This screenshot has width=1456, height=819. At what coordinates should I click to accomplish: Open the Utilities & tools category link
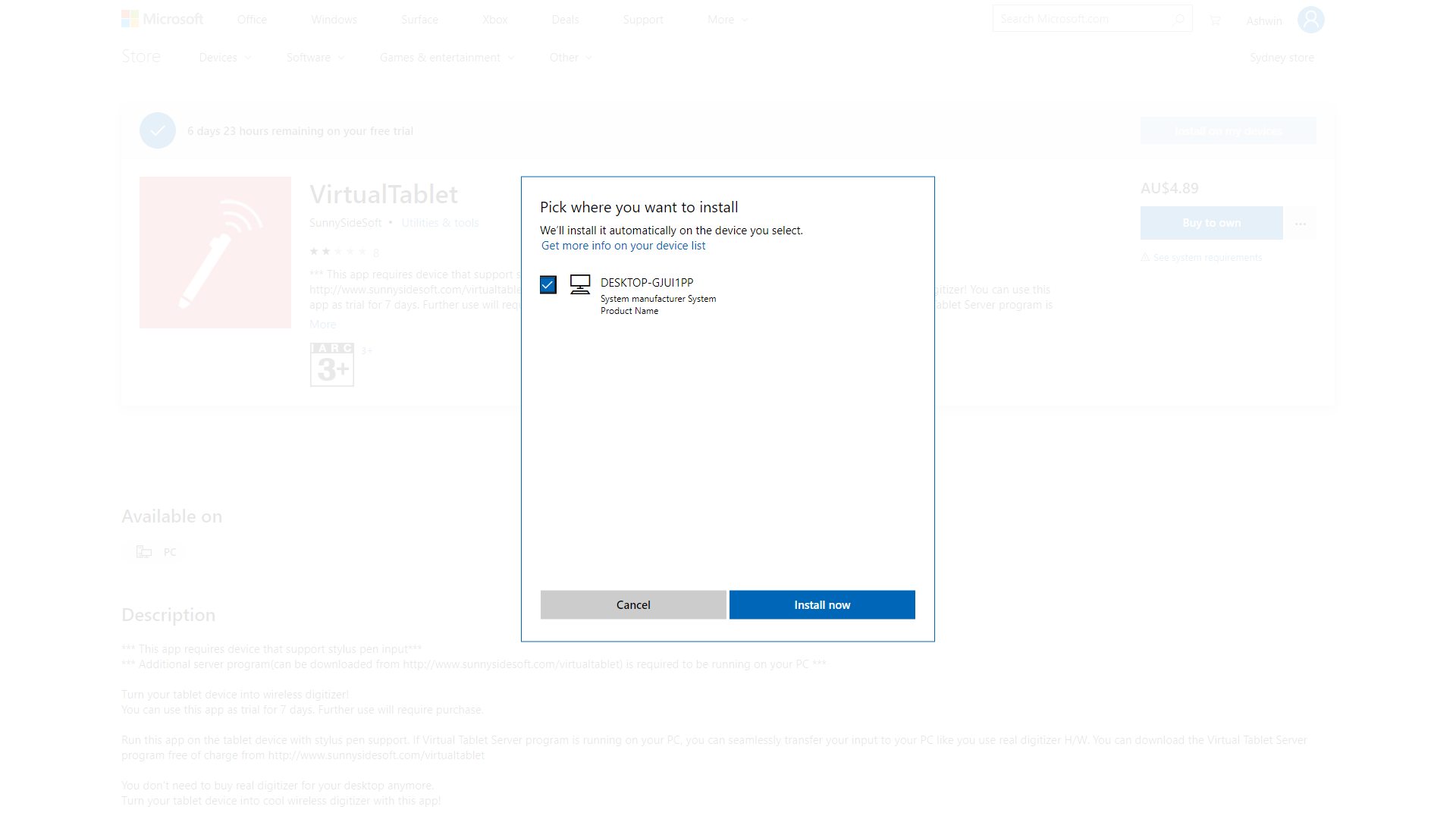[440, 223]
